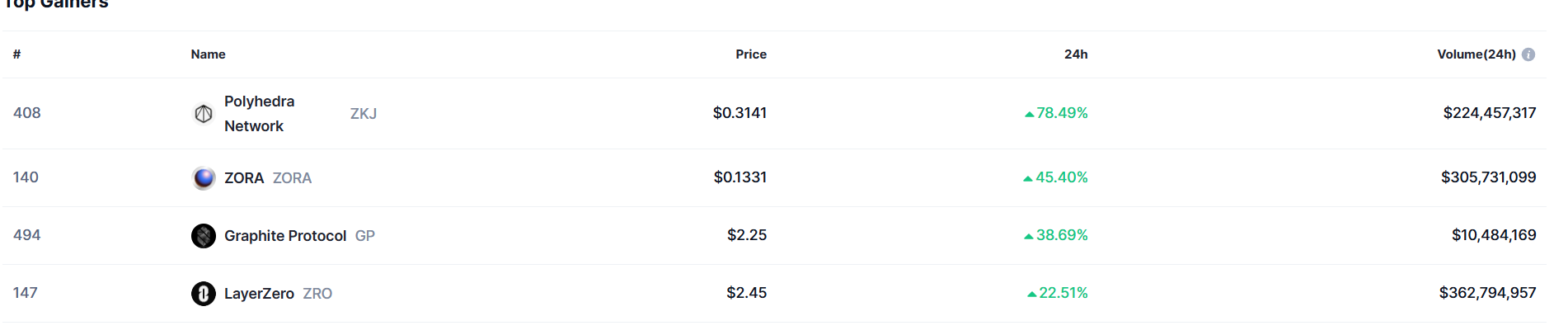Sort by the Name column header
Viewport: 1568px width, 335px height.
(x=208, y=54)
